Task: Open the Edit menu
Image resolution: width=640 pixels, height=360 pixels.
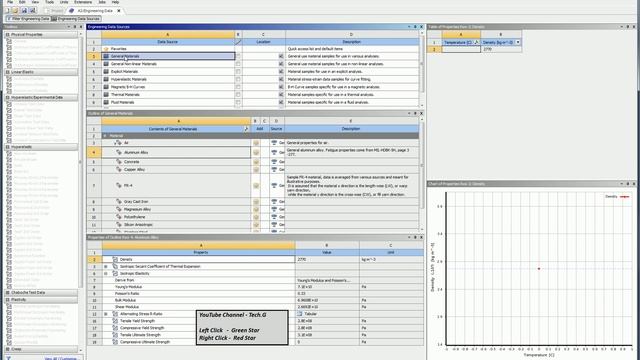Action: pos(22,2)
